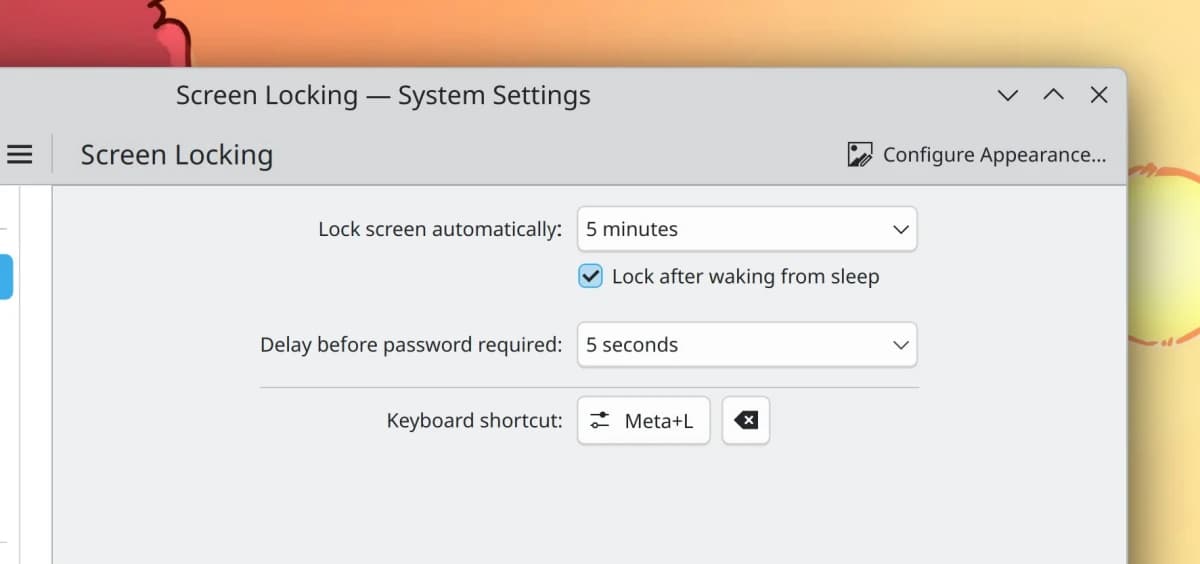
Task: Click the 'Keyboard shortcut:' label text
Action: click(475, 421)
